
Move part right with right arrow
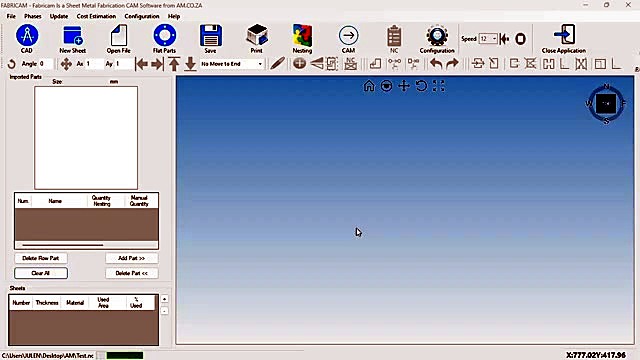pyautogui.click(x=157, y=64)
